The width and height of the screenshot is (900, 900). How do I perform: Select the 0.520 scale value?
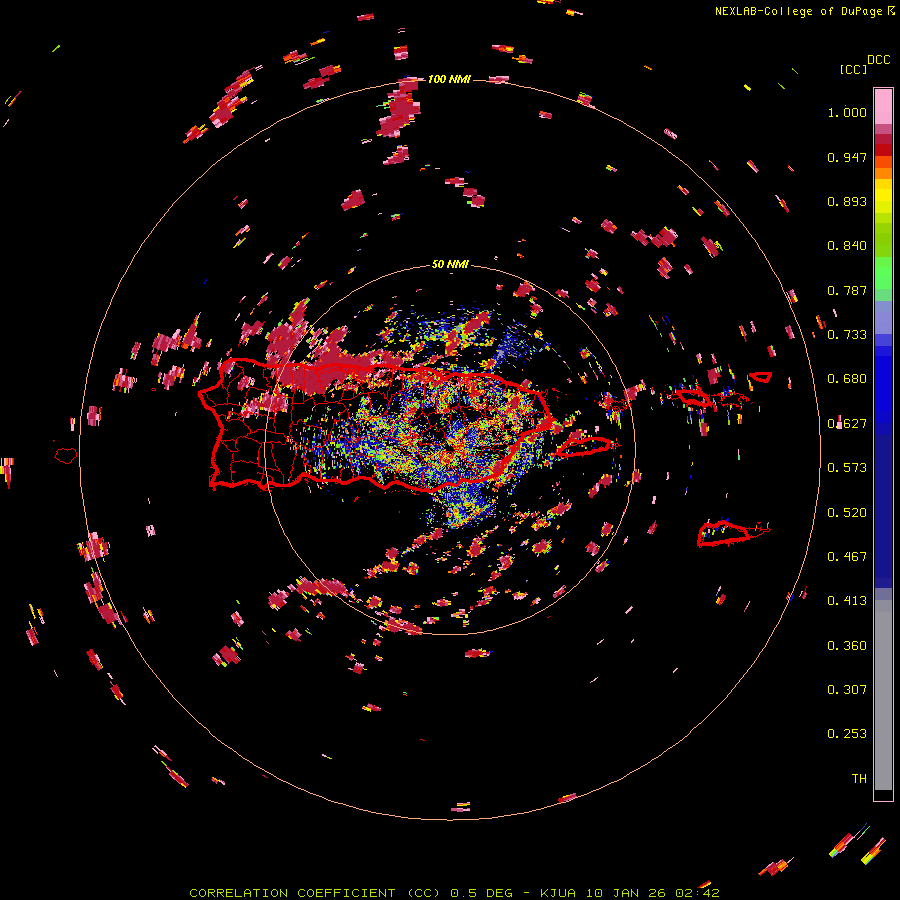[x=847, y=513]
